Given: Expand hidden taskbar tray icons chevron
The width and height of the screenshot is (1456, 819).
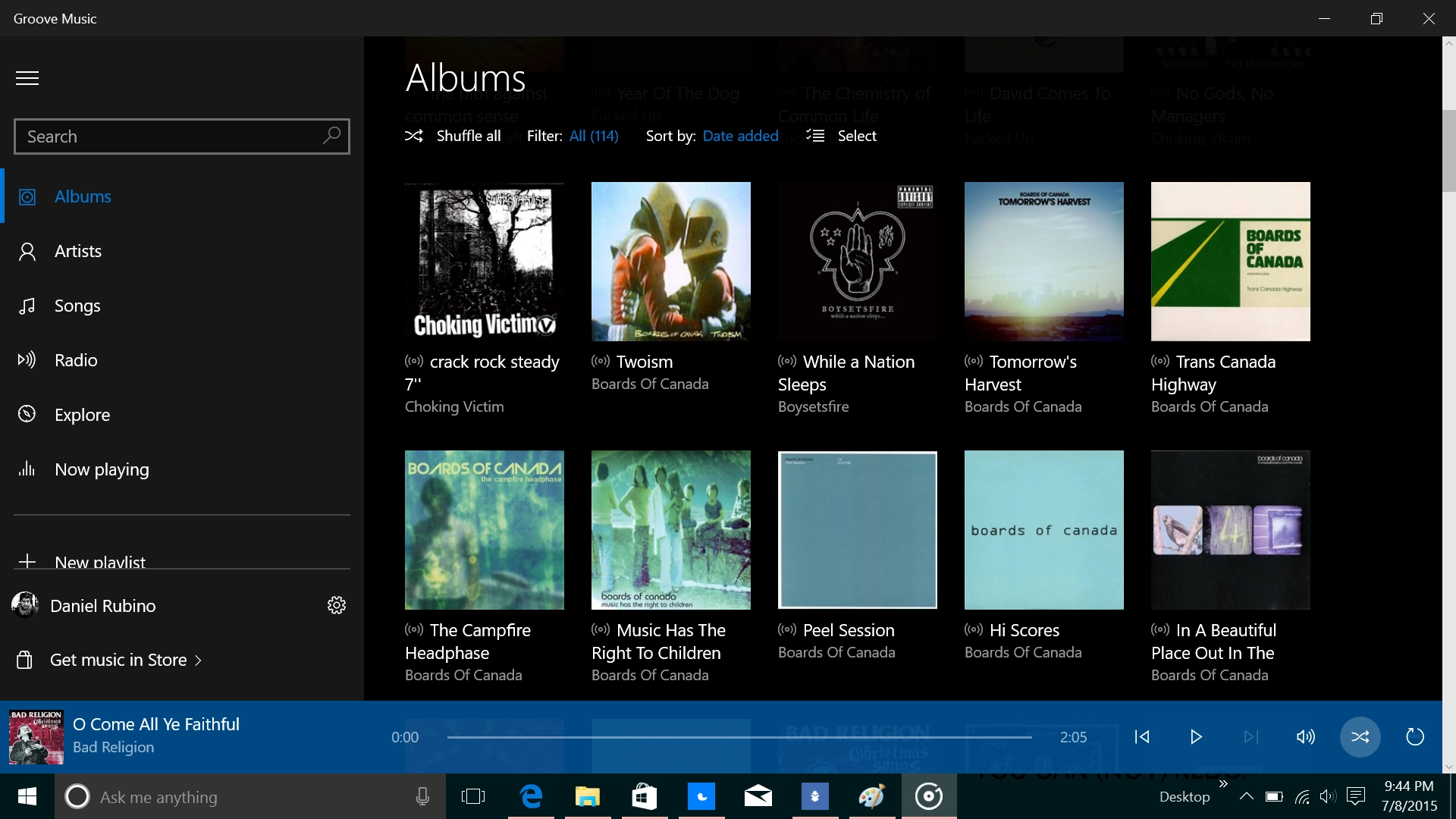Looking at the screenshot, I should click(x=1246, y=796).
